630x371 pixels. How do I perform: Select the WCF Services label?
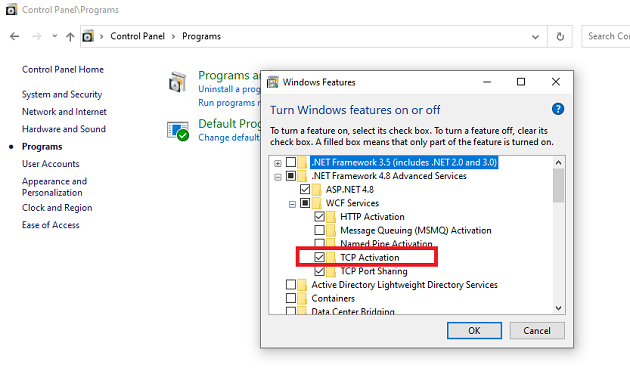tap(352, 203)
